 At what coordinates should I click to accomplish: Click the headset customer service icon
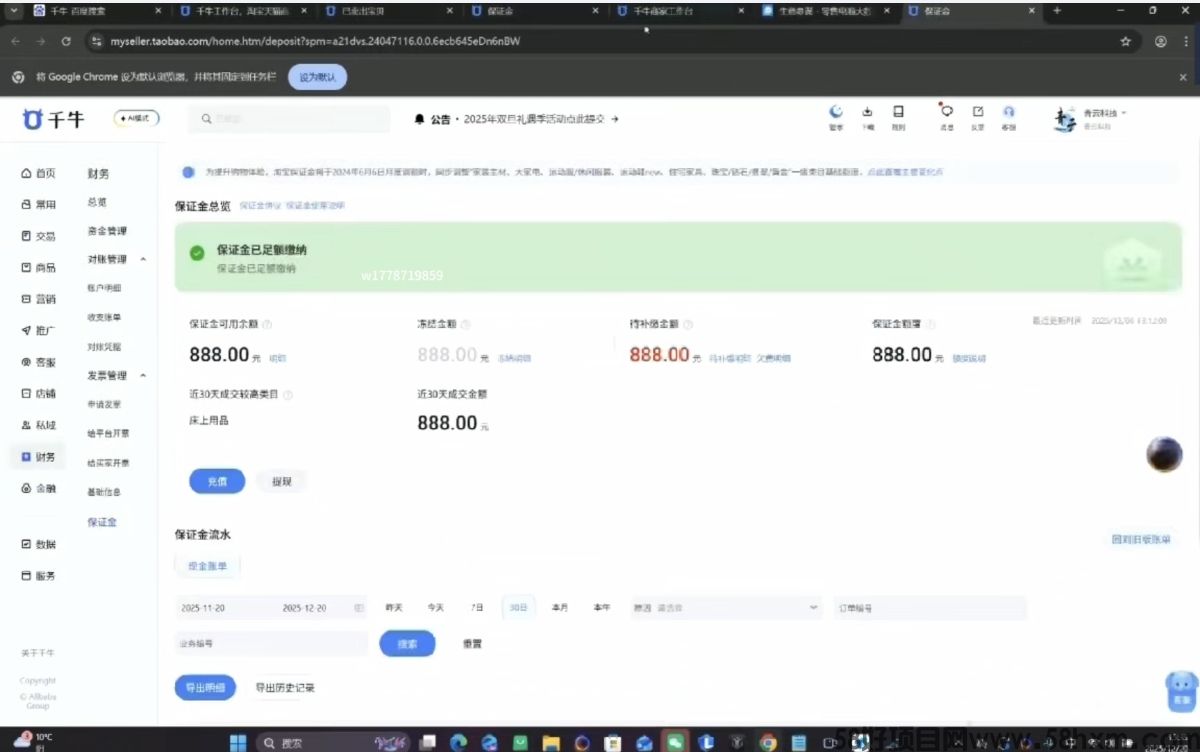click(1008, 112)
